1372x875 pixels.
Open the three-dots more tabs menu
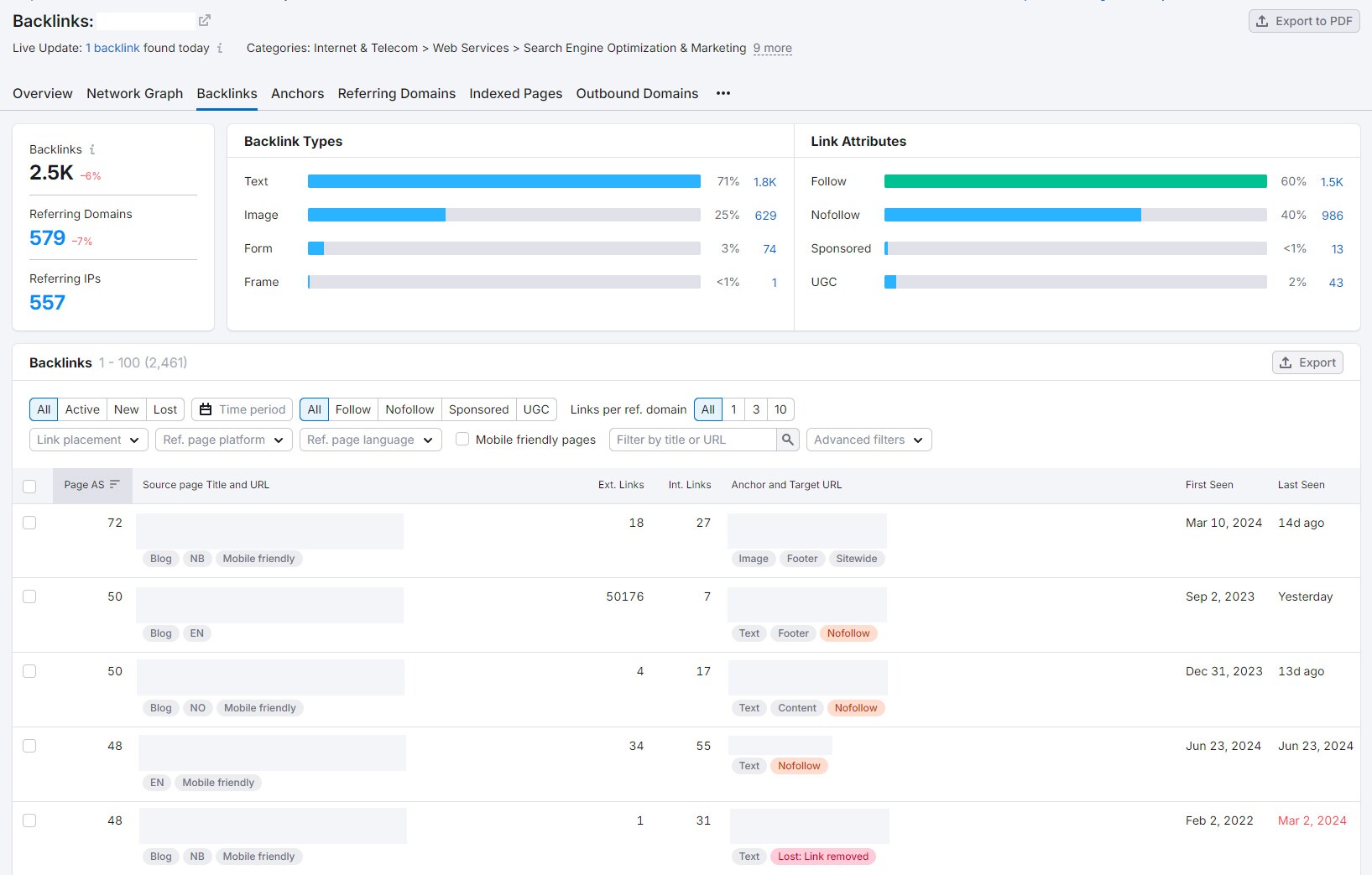723,93
